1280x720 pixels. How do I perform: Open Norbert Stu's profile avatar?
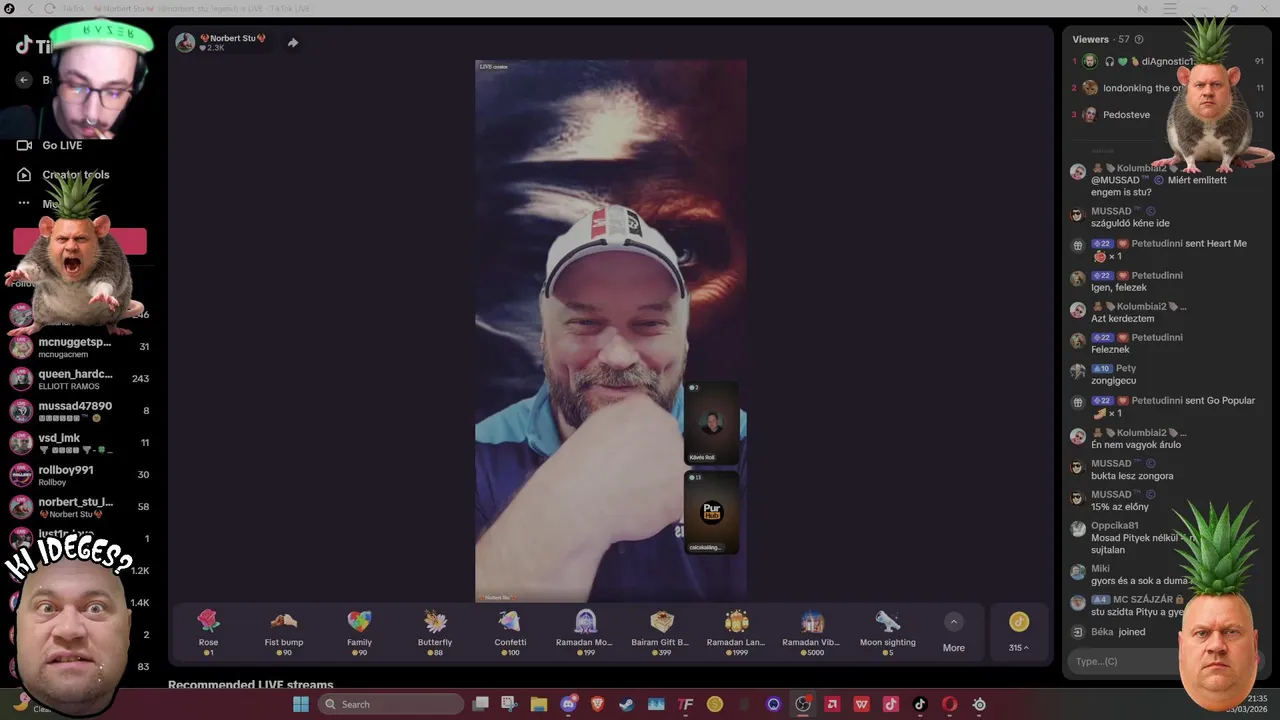click(x=185, y=42)
